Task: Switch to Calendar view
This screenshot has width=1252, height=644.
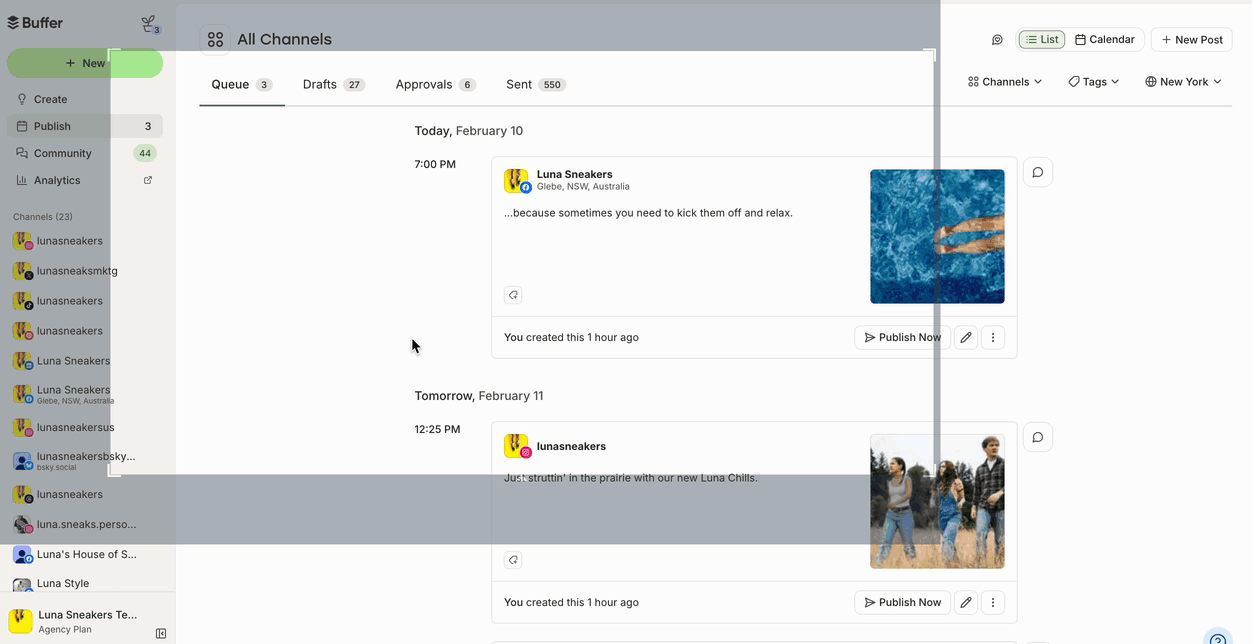Action: coord(1105,40)
